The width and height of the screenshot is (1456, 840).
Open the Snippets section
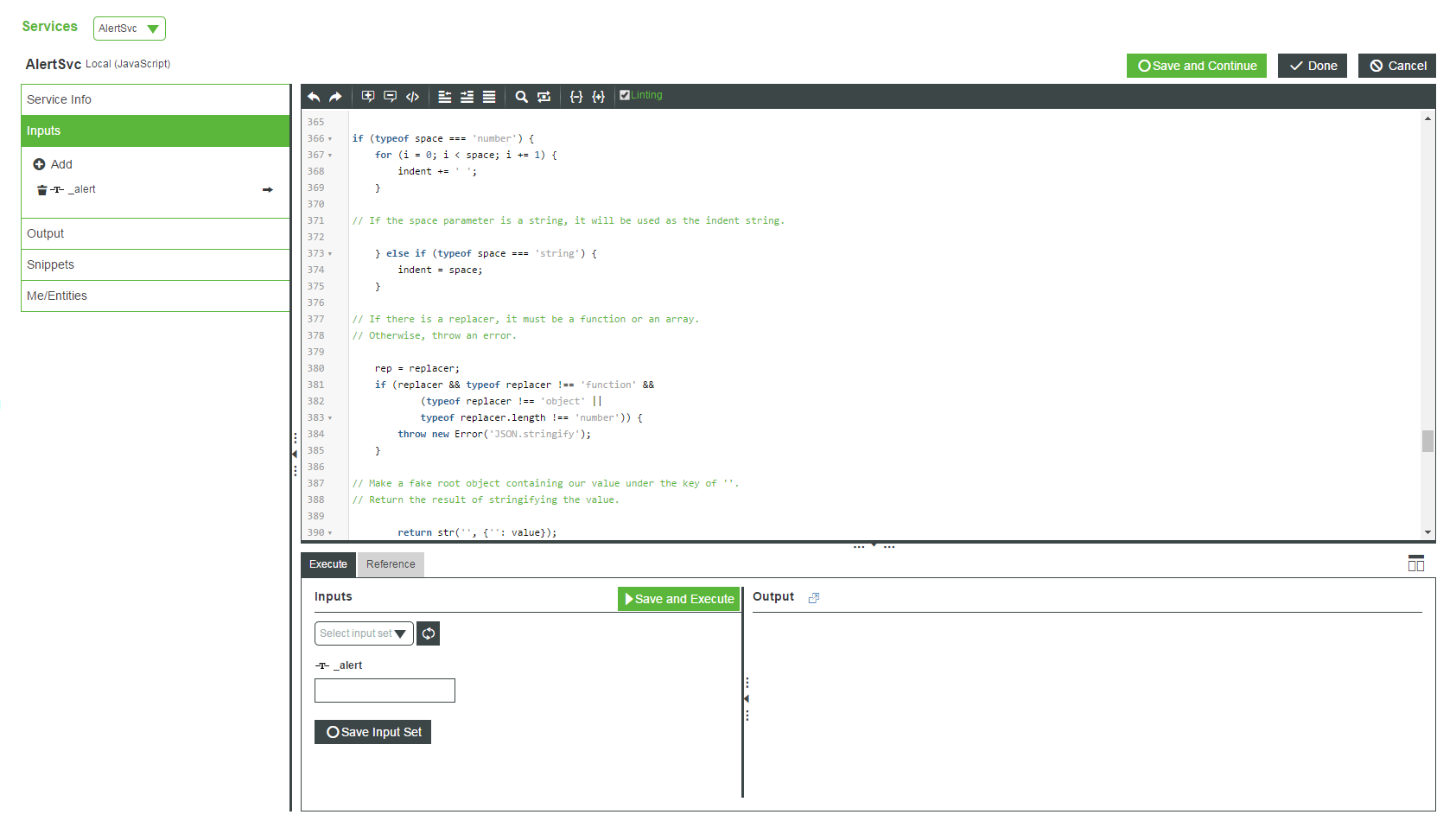[156, 264]
